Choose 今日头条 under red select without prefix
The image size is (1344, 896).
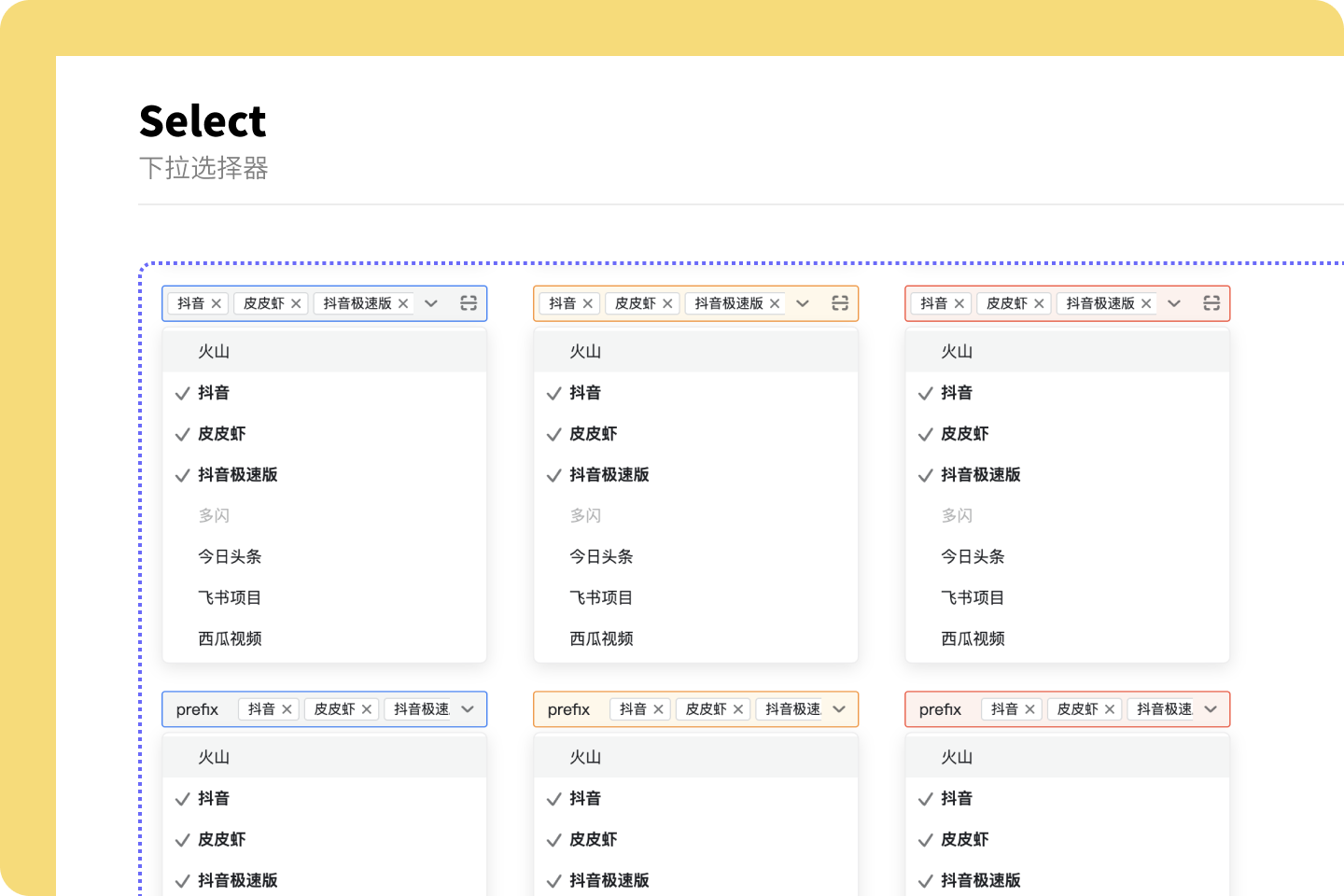click(1068, 557)
